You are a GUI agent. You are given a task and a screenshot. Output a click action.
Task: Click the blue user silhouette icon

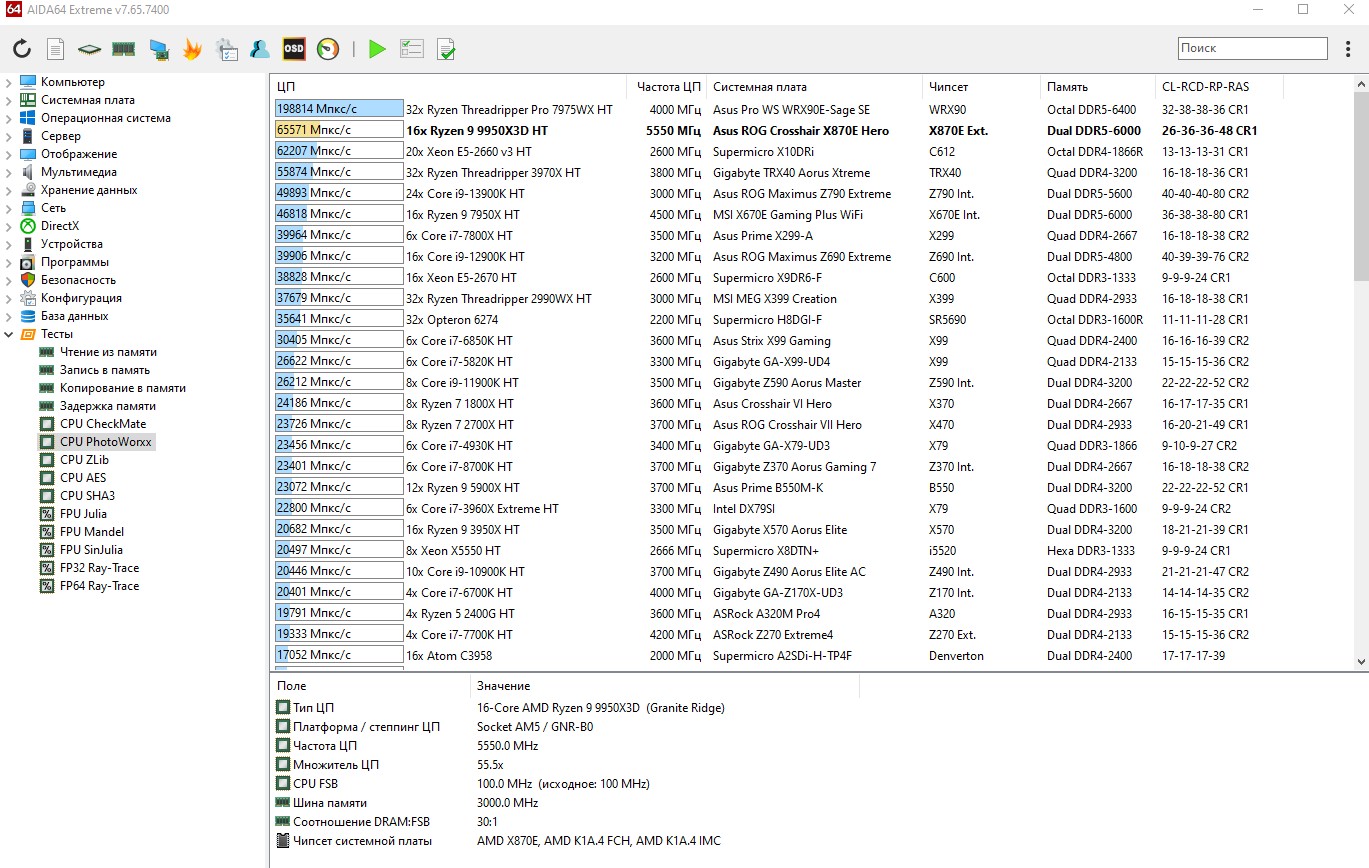pos(260,48)
